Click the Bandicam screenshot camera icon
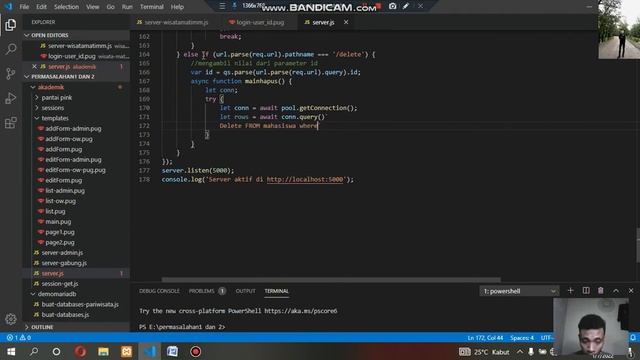The width and height of the screenshot is (640, 360). pyautogui.click(x=392, y=6)
